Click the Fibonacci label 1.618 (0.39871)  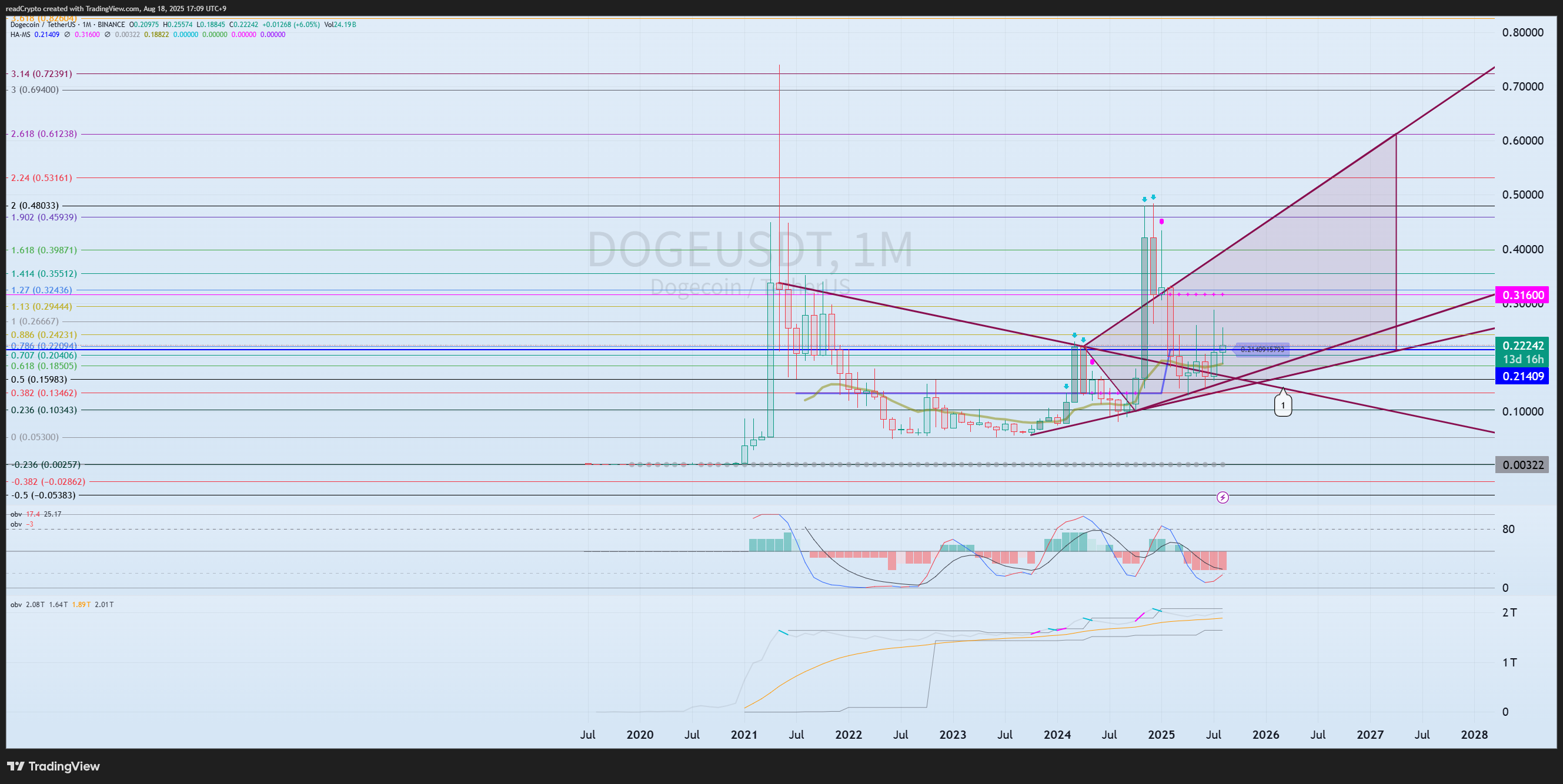point(44,250)
